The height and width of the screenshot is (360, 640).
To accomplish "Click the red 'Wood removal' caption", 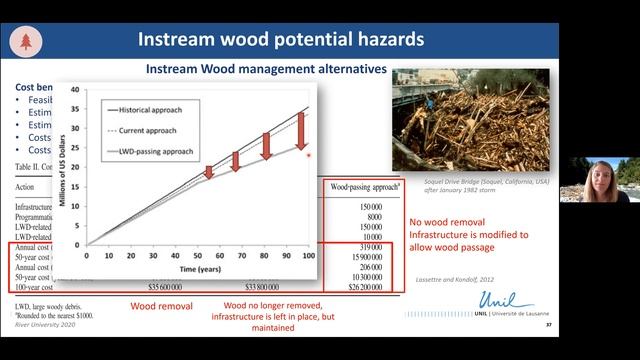I will point(161,306).
